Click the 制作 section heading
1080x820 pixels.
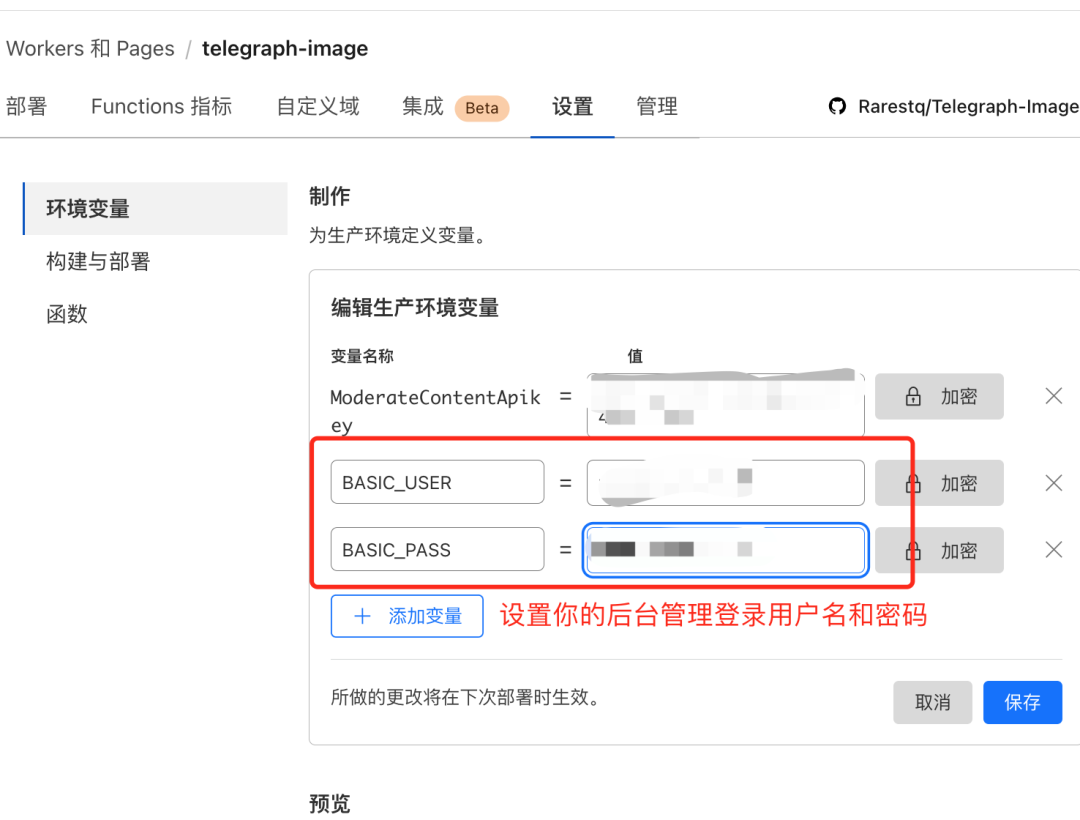coord(329,197)
